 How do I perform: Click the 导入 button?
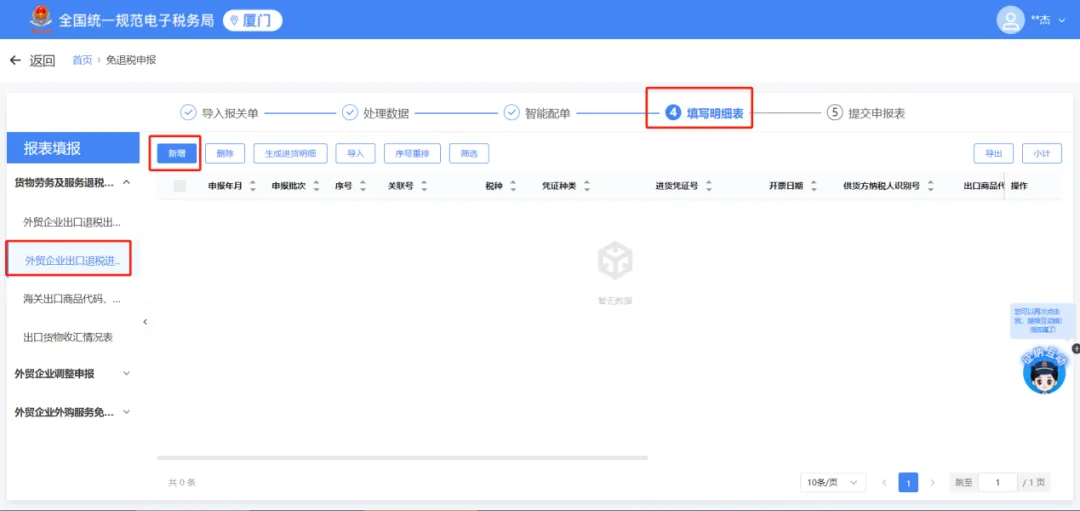(x=355, y=154)
